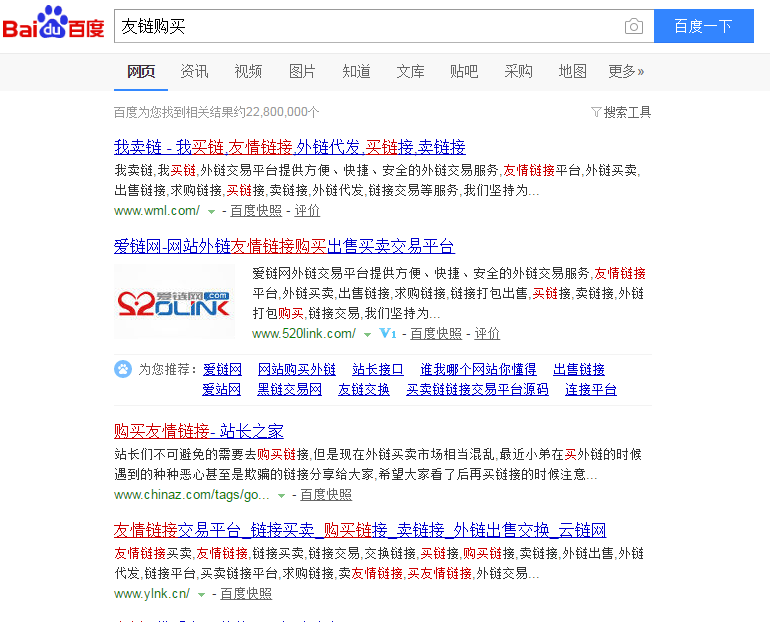Select the 网页 tab

coord(141,72)
